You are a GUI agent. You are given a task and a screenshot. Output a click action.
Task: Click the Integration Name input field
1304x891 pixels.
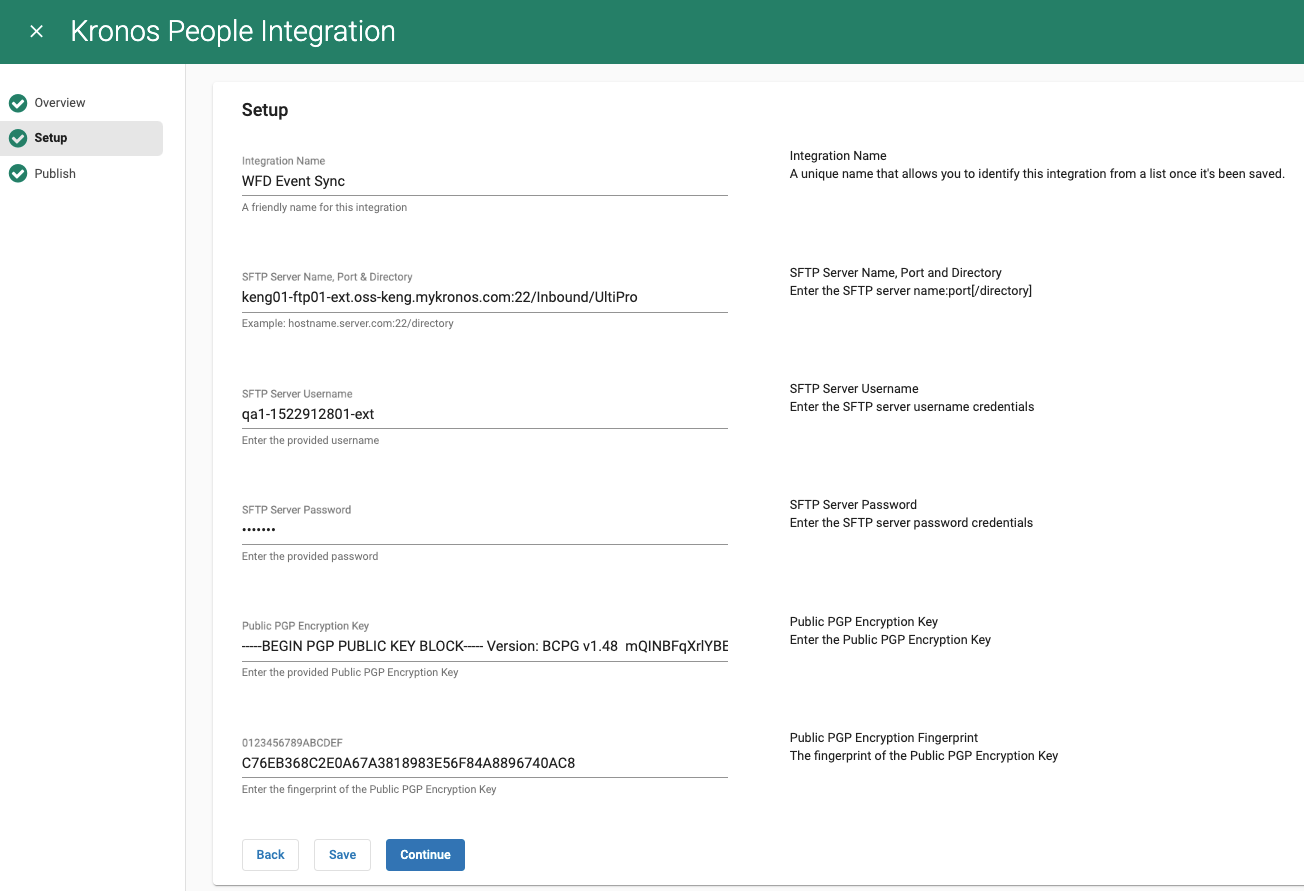484,182
